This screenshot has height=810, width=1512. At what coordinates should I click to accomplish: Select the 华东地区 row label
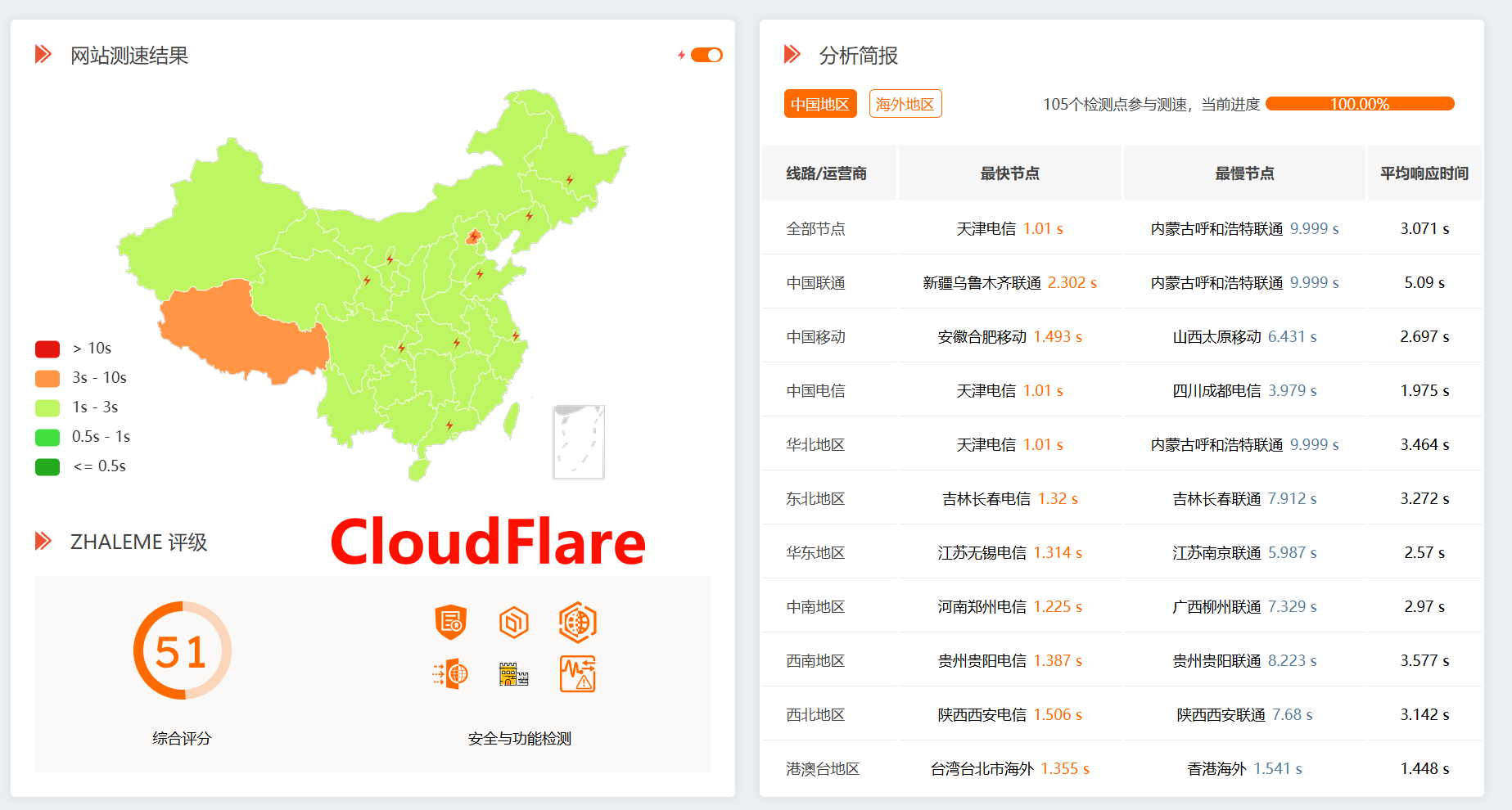815,553
